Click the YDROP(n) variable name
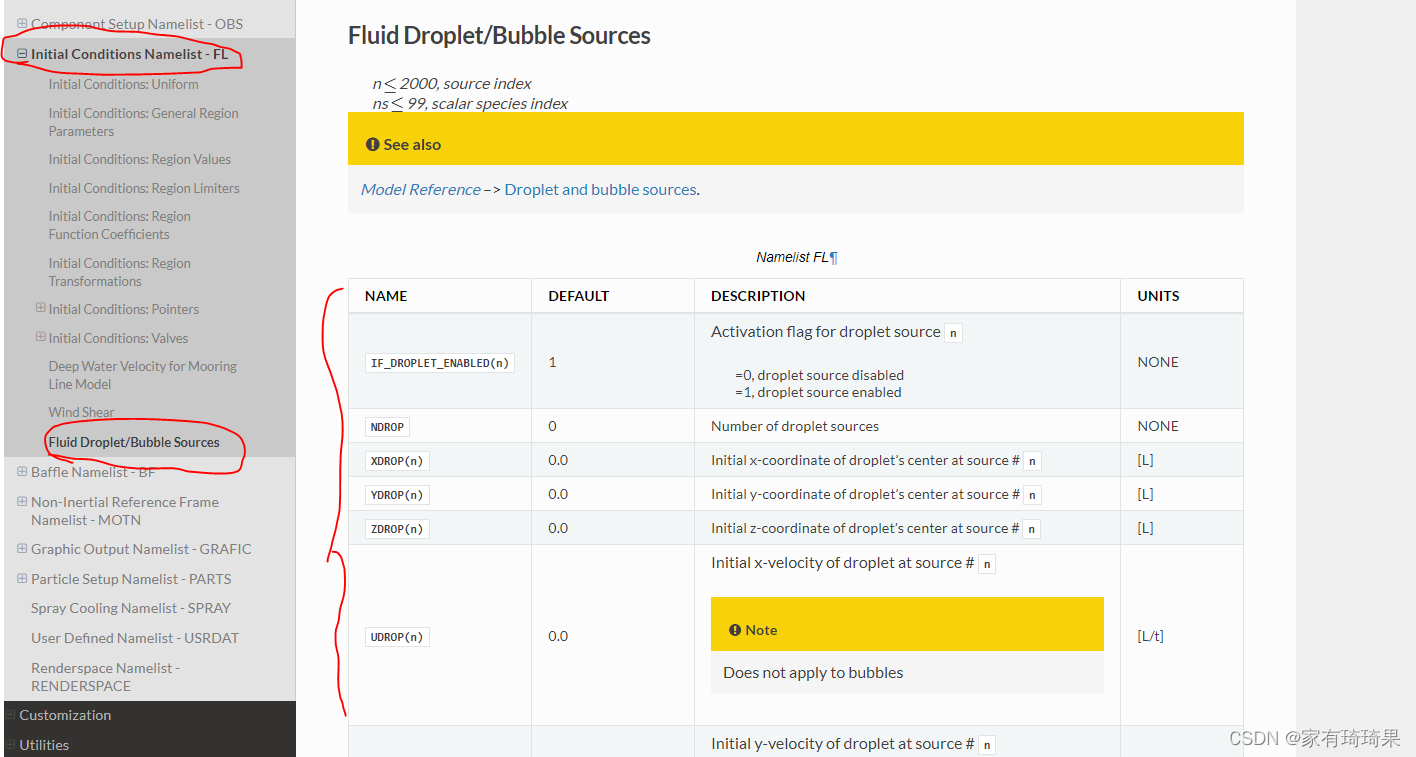 click(x=397, y=495)
